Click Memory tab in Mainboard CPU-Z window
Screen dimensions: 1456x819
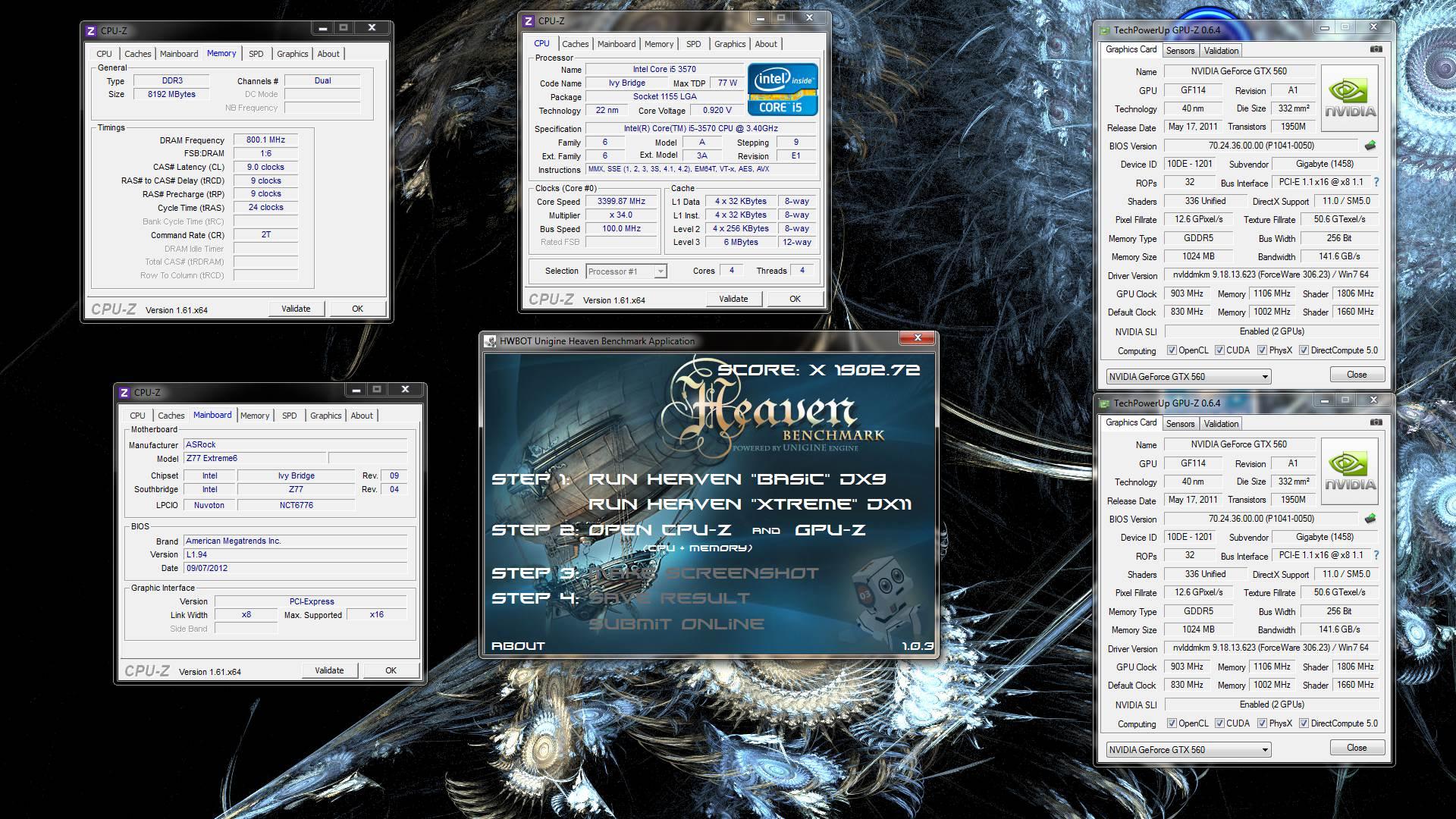tap(255, 416)
